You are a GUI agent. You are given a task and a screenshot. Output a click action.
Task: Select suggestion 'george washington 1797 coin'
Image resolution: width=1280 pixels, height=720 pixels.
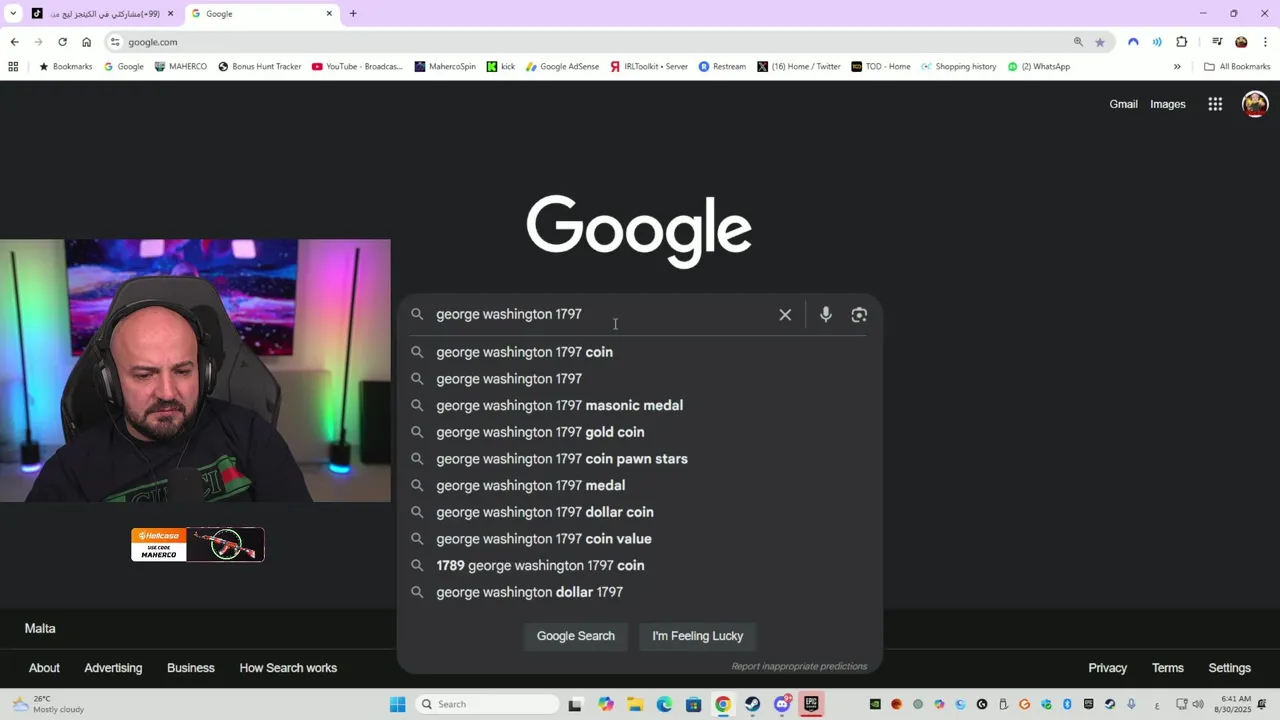click(640, 352)
